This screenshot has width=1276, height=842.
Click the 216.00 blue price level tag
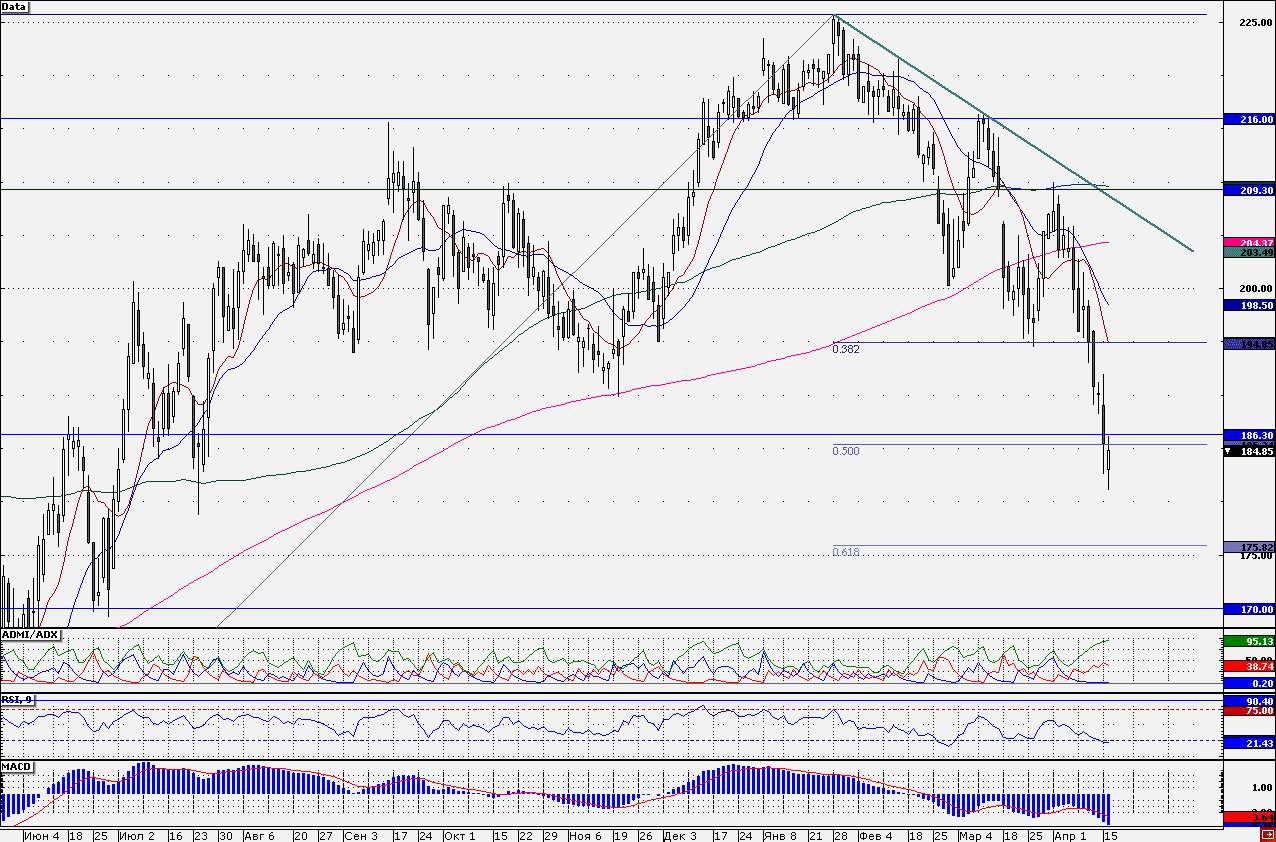tap(1249, 119)
